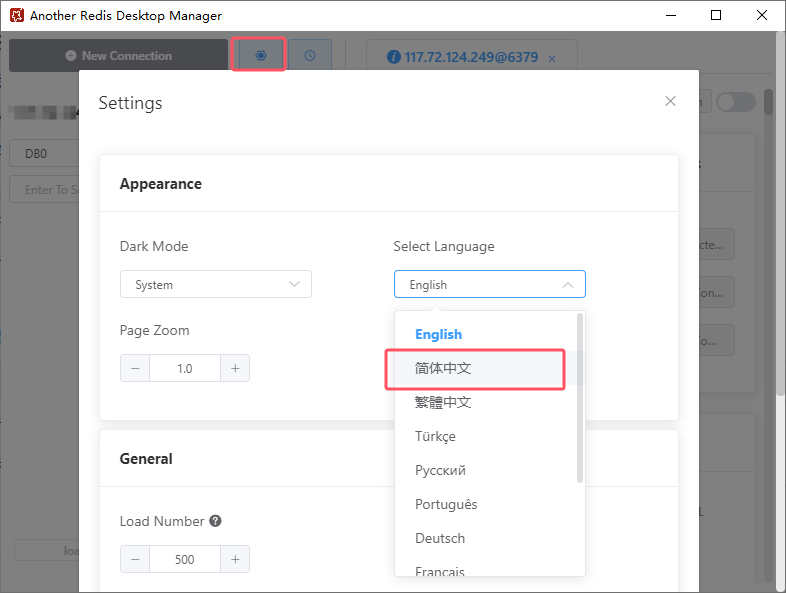The image size is (786, 593).
Task: Click the Page Zoom value field
Action: point(185,368)
